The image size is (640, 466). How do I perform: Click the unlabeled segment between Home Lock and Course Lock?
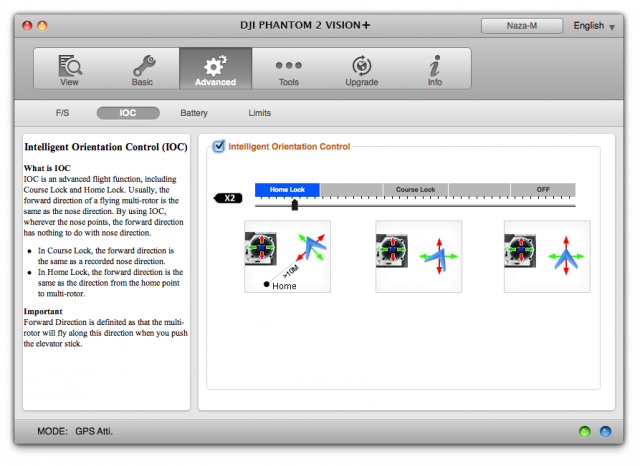[x=351, y=190]
